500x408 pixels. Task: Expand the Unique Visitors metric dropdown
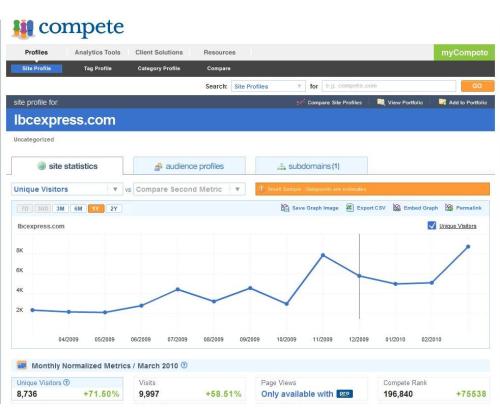pos(67,189)
